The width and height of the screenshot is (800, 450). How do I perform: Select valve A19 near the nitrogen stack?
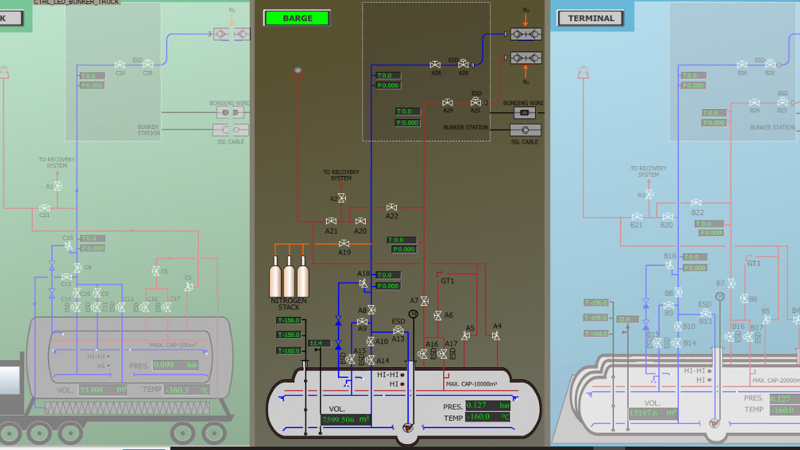tap(344, 243)
